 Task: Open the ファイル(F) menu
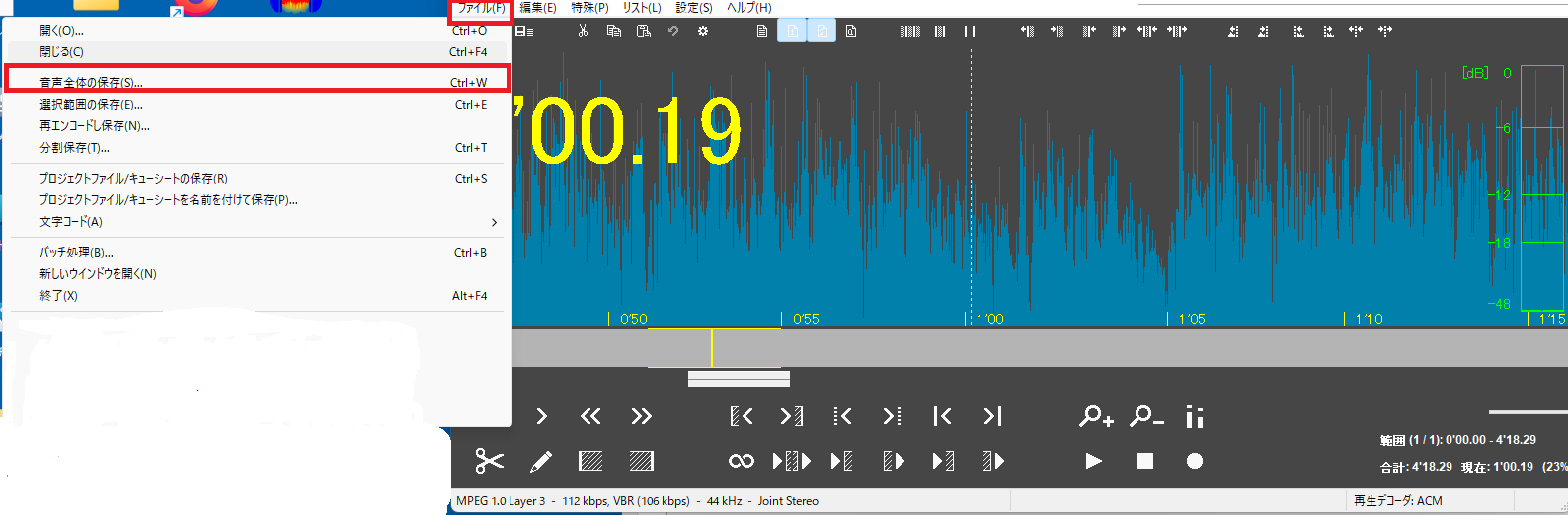pyautogui.click(x=481, y=8)
